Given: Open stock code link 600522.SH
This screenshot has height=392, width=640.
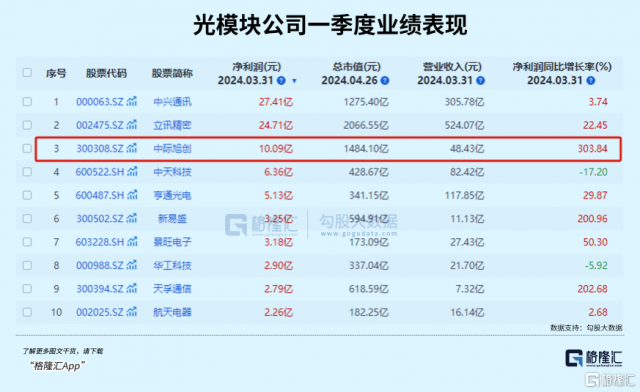Looking at the screenshot, I should point(100,172).
